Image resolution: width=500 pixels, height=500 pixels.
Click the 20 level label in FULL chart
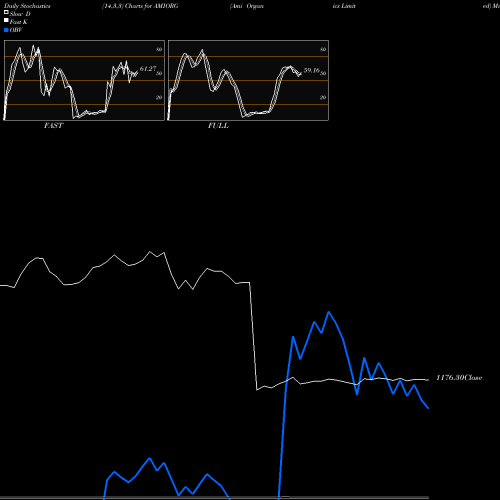click(x=323, y=97)
